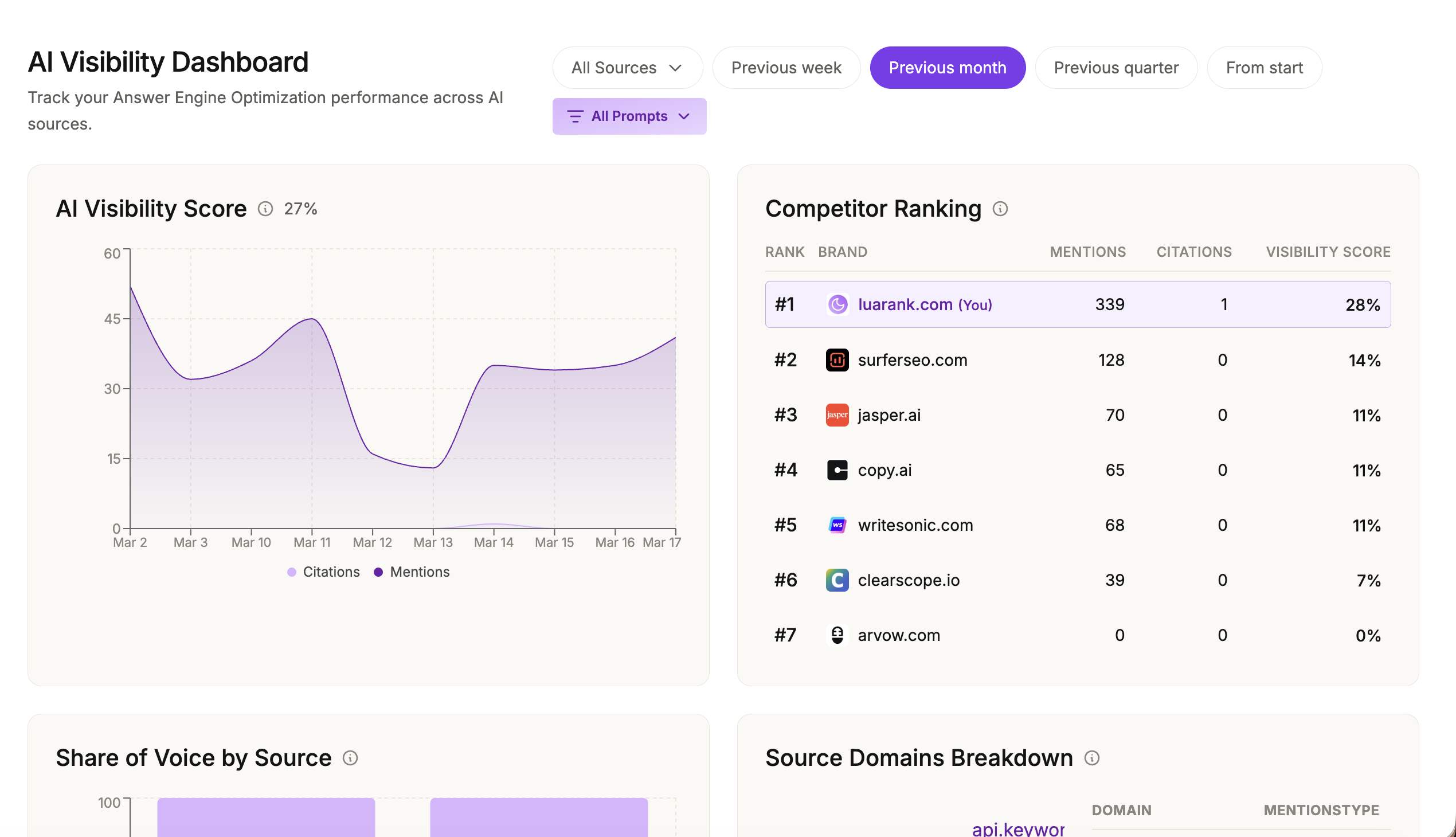Viewport: 1456px width, 837px height.
Task: Select the Previous quarter time range
Action: click(x=1116, y=67)
